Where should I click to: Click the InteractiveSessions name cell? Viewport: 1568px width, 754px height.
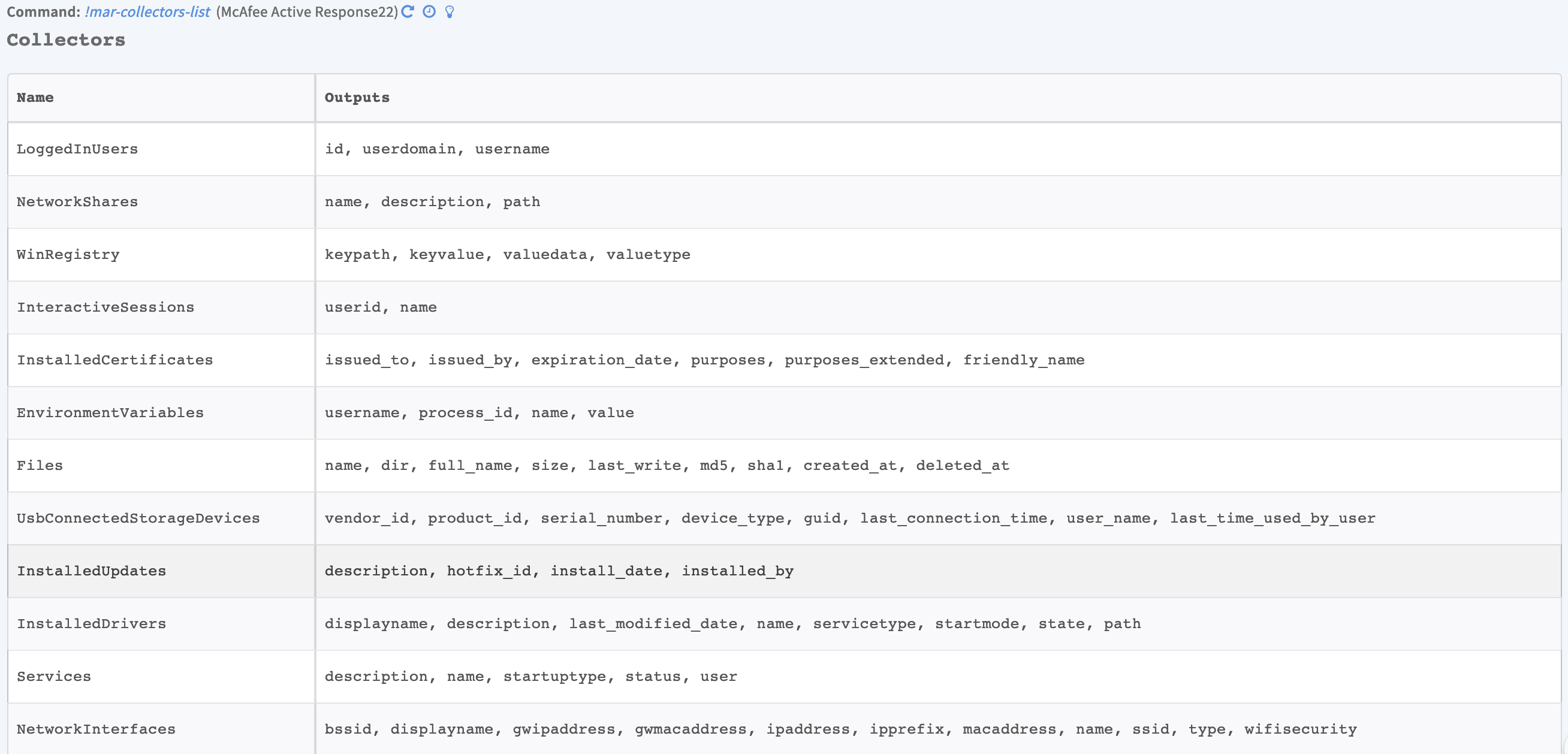point(105,307)
